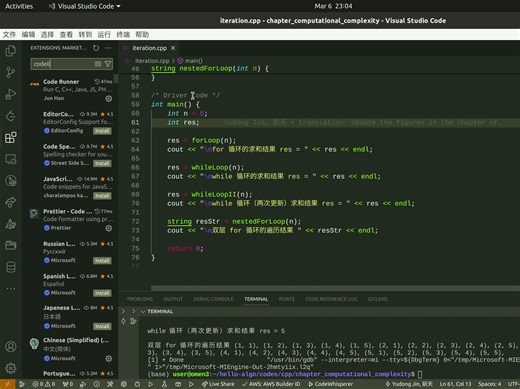Open the Run and Debug view

pyautogui.click(x=11, y=94)
